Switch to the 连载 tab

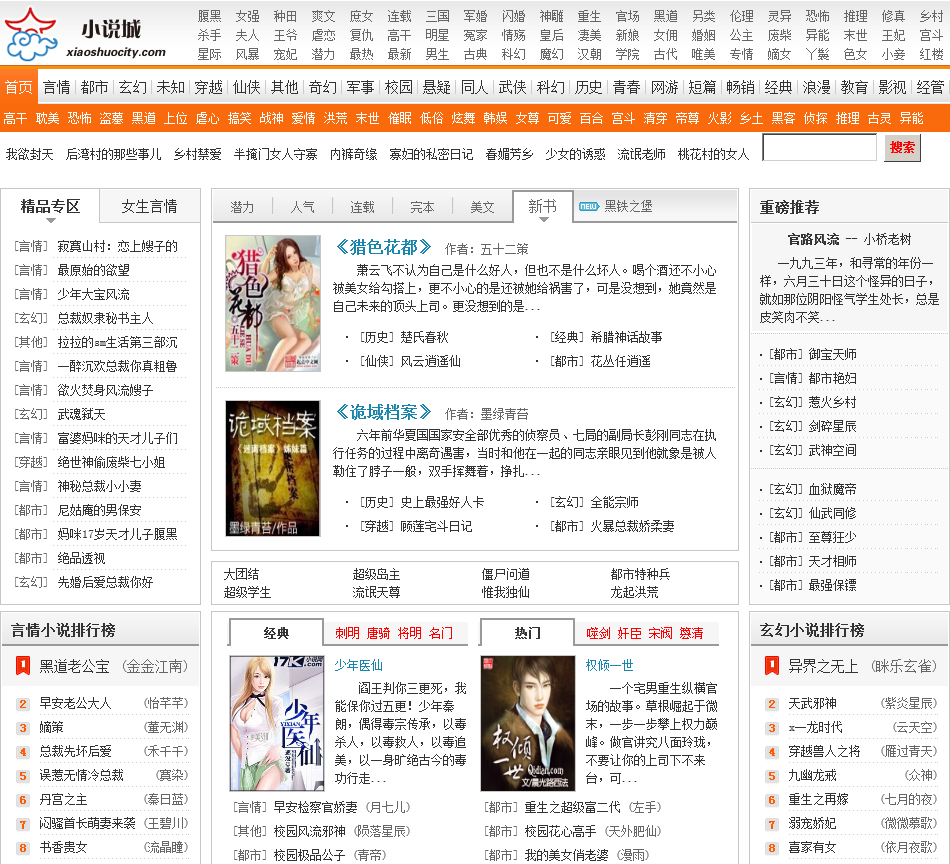pyautogui.click(x=362, y=207)
